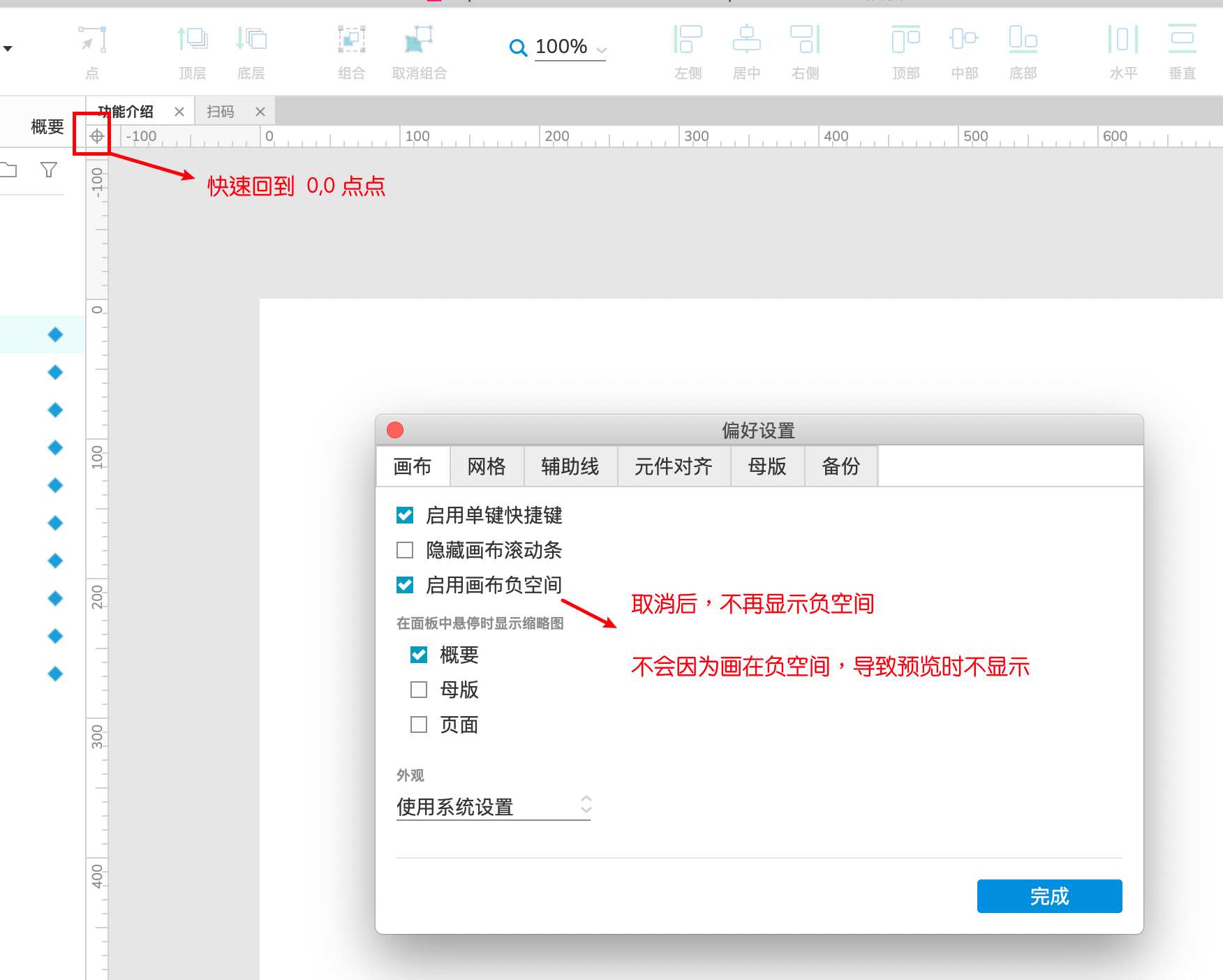Open the 100% zoom dropdown

click(x=570, y=47)
